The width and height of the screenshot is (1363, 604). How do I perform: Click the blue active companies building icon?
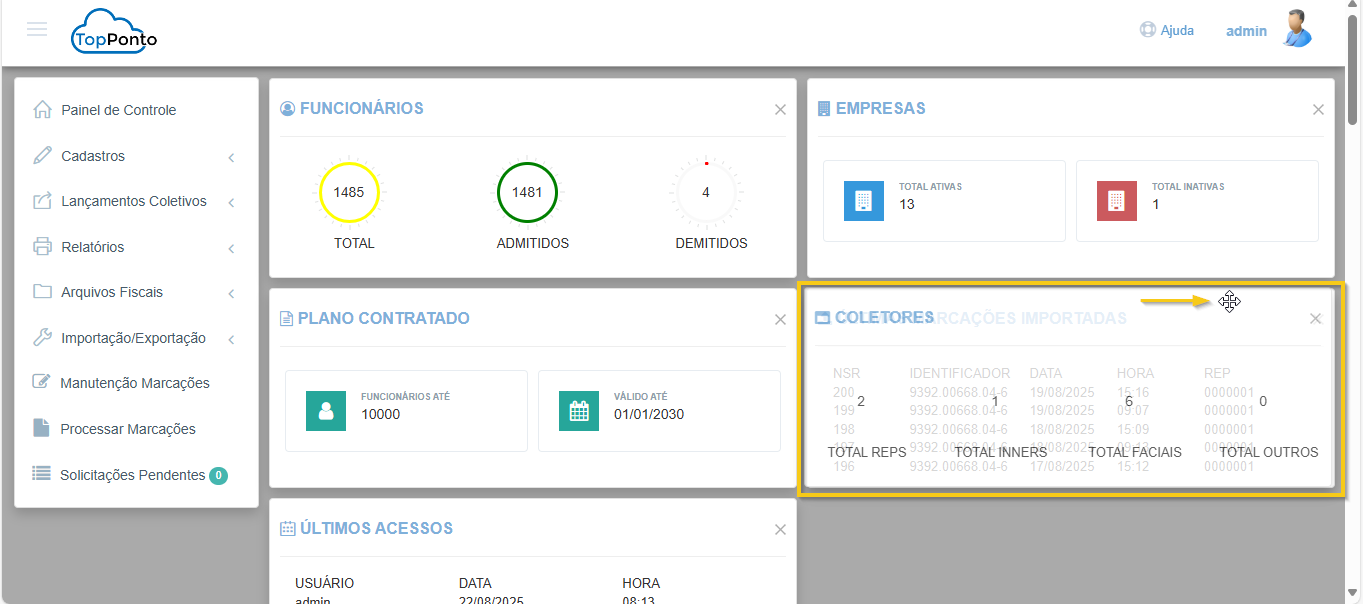pos(863,201)
